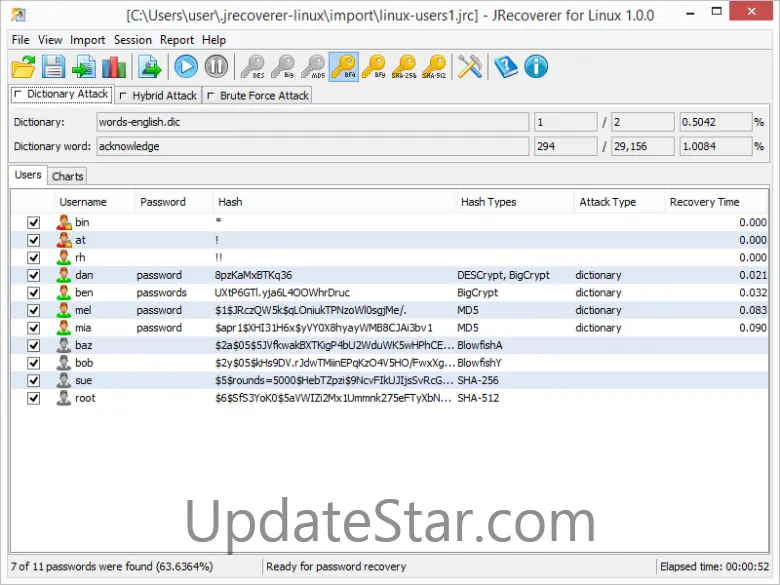780x585 pixels.
Task: Select sue's SHA-256 hash type cell
Action: click(x=478, y=381)
